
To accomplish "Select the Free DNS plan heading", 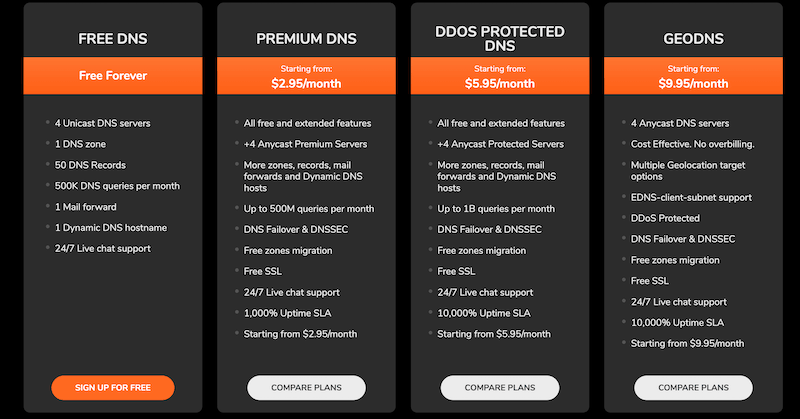I will [x=113, y=40].
